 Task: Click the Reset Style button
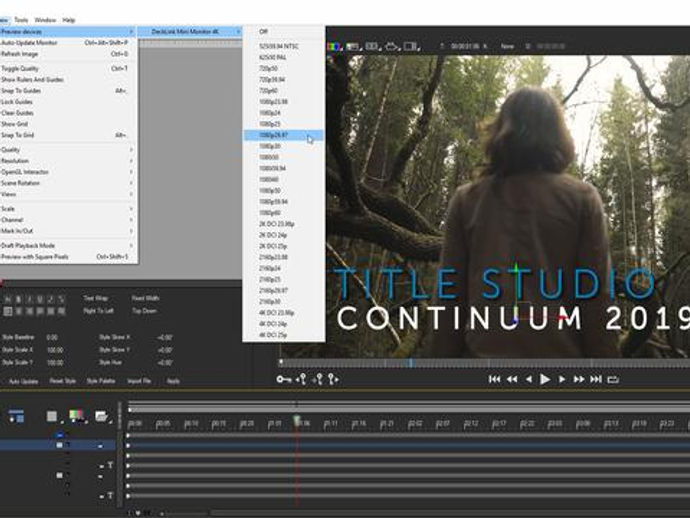click(62, 381)
